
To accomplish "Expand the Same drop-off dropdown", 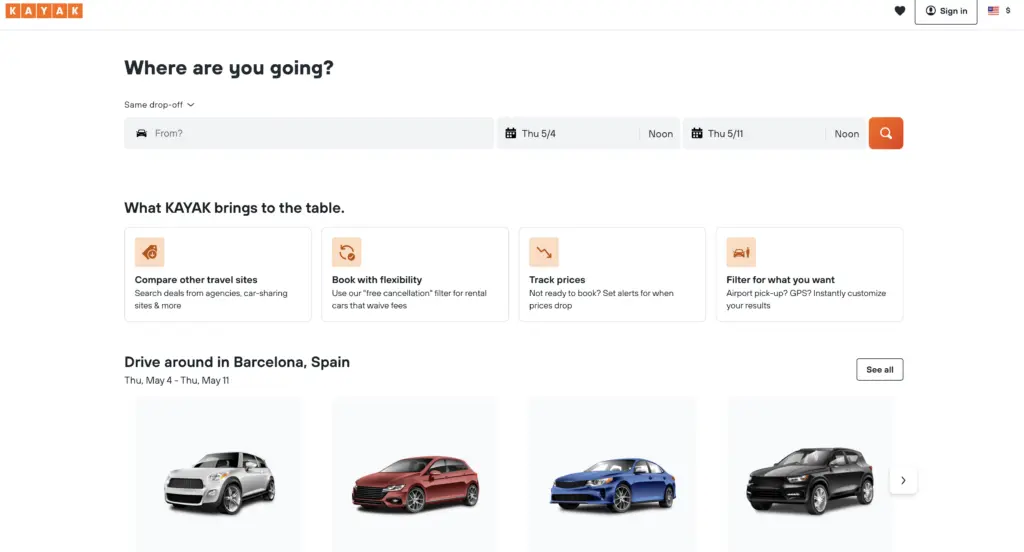I will click(159, 104).
